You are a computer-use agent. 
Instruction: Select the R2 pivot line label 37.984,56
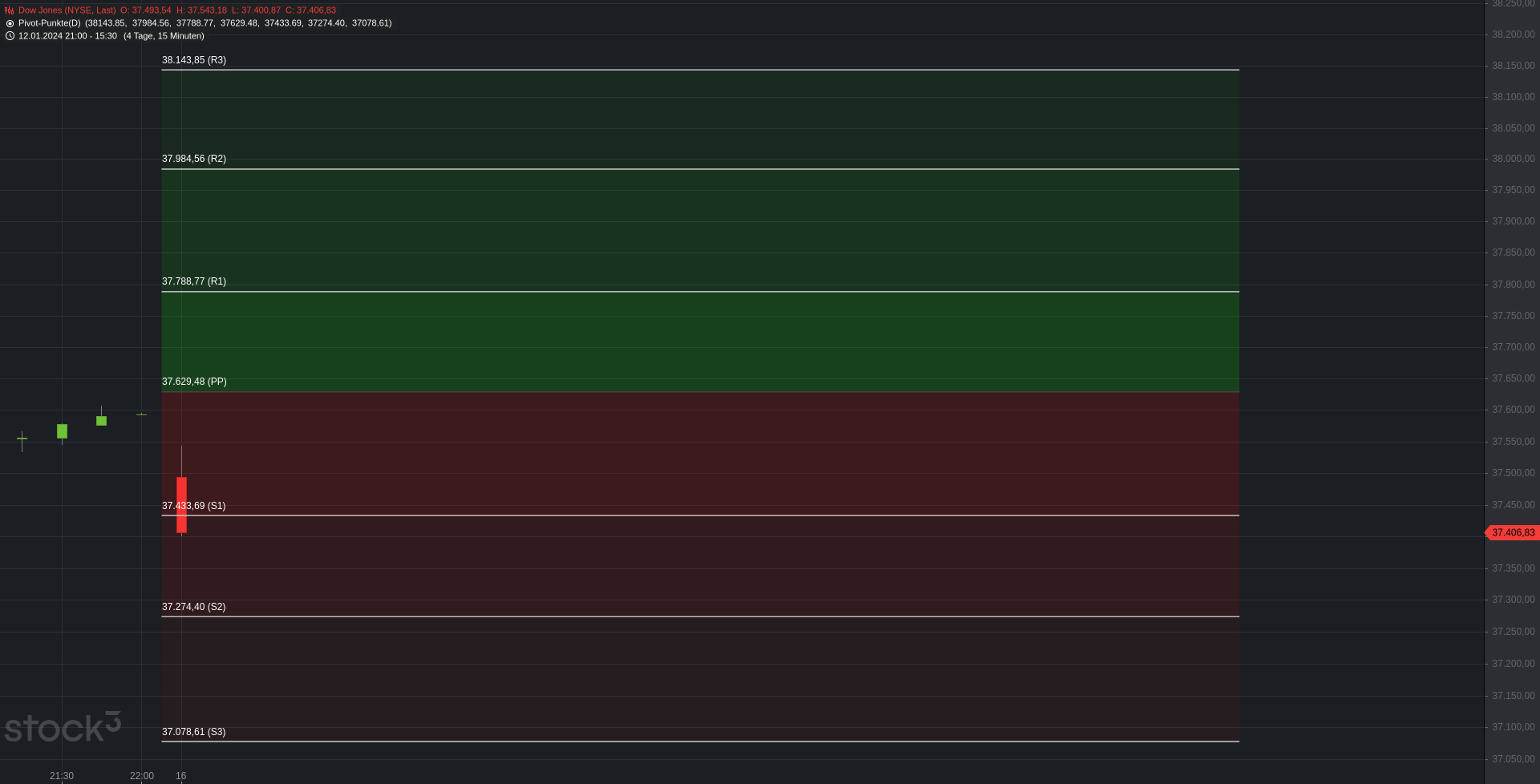(x=194, y=159)
